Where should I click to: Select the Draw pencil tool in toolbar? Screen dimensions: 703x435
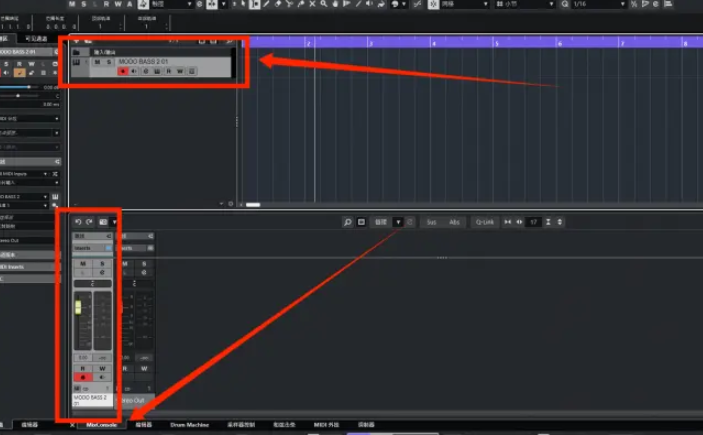point(266,4)
